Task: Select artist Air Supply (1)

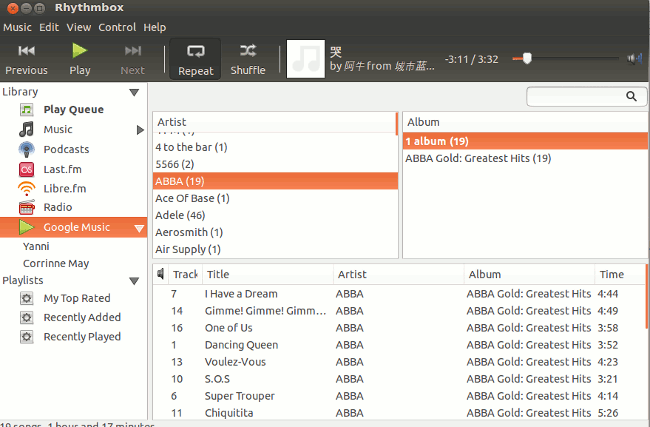Action: [275, 249]
